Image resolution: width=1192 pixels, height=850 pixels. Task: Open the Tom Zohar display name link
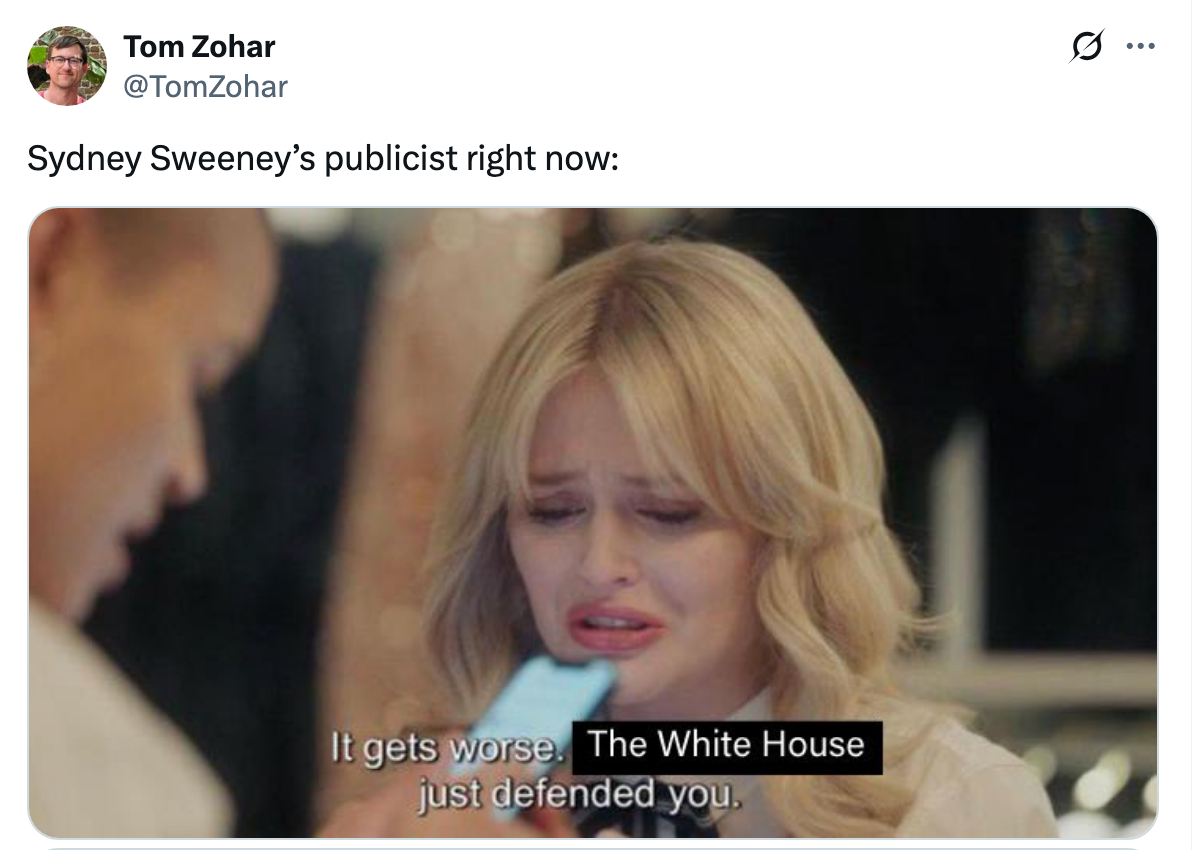click(199, 46)
